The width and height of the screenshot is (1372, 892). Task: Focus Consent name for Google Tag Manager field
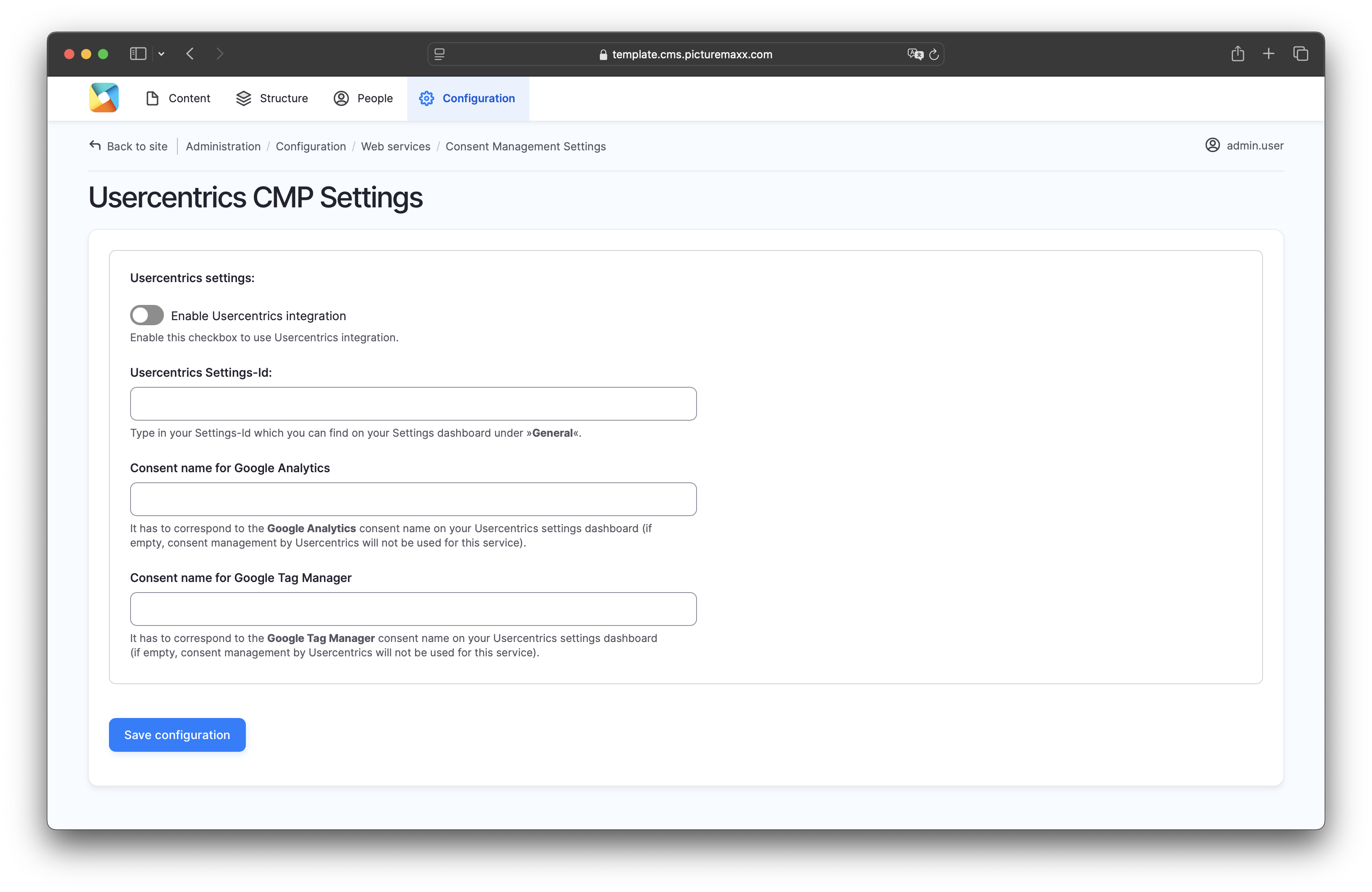(x=413, y=609)
